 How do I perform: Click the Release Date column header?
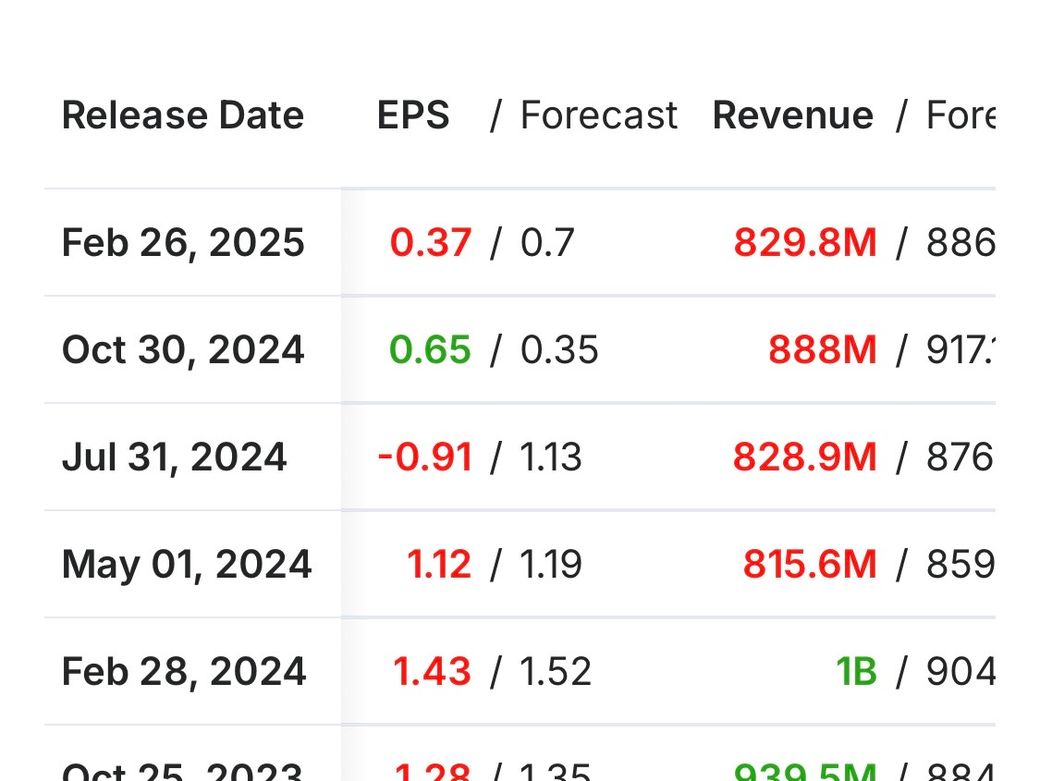click(x=183, y=116)
